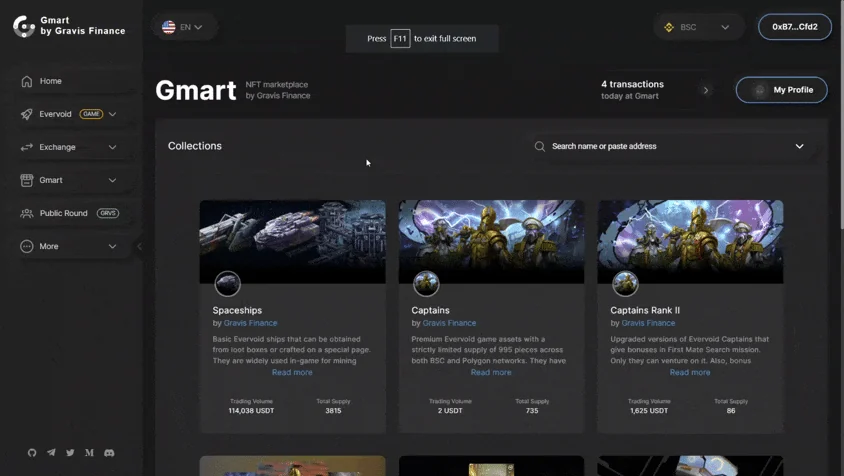Click Read more under Captains description
The width and height of the screenshot is (844, 476).
pos(491,372)
